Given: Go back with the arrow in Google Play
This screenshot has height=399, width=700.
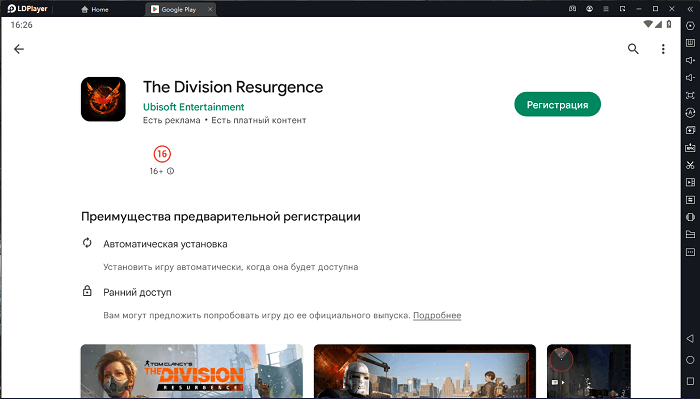Looking at the screenshot, I should click(x=19, y=49).
